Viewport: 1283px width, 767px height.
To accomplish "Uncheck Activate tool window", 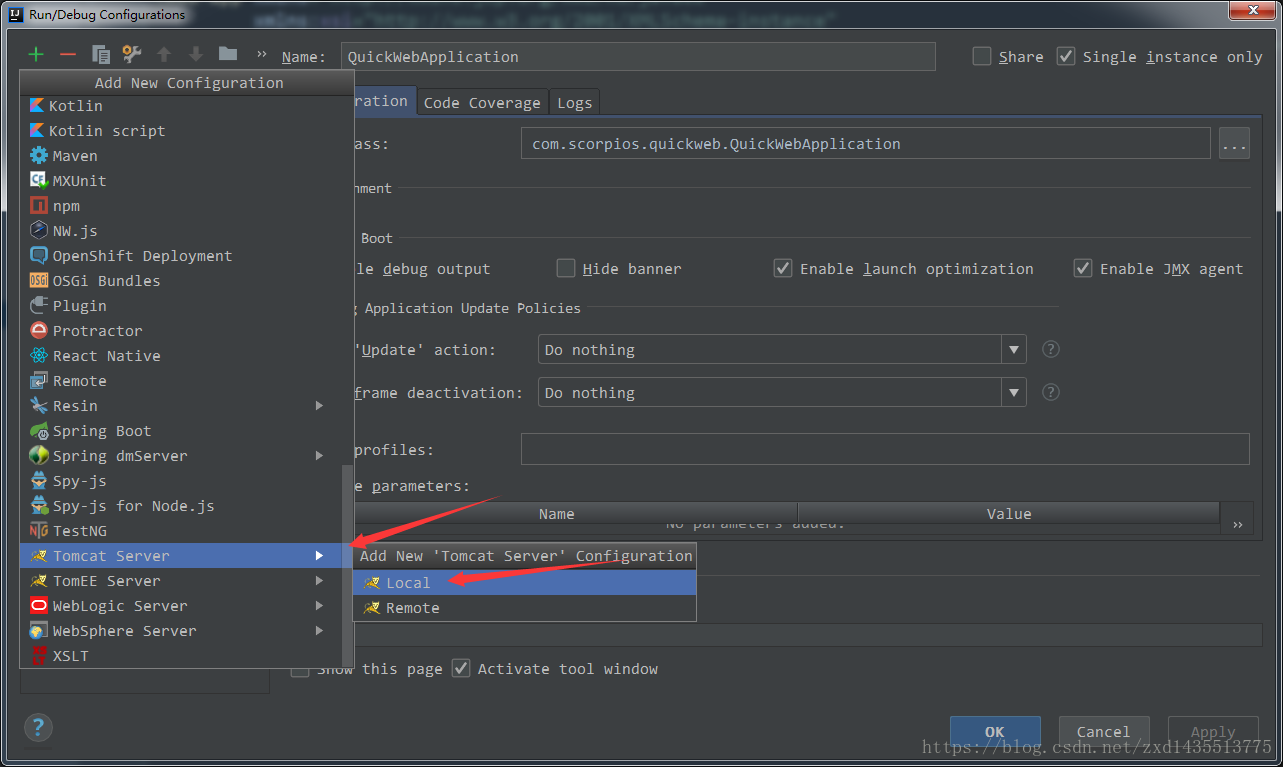I will click(461, 668).
